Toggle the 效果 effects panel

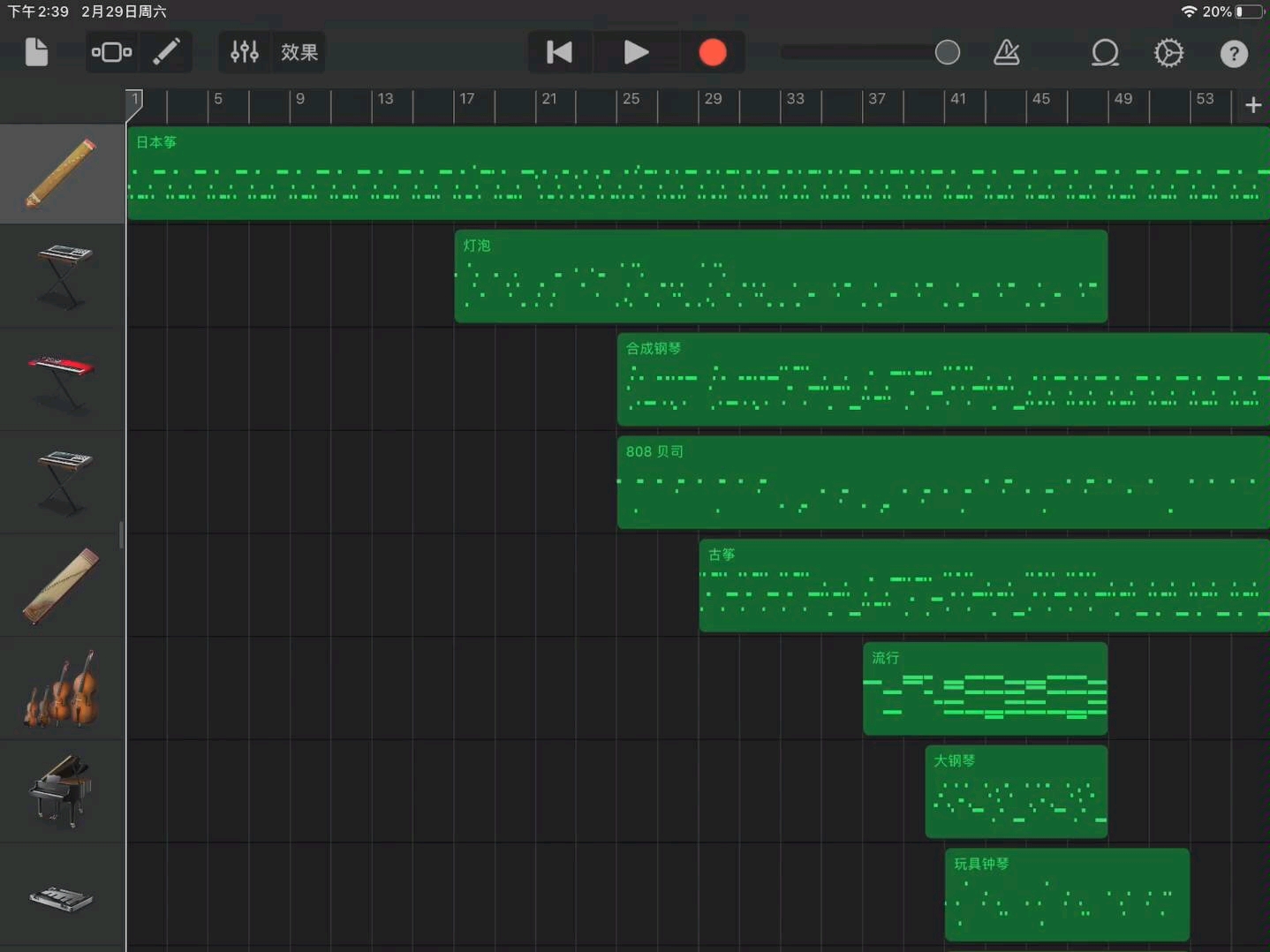(x=299, y=52)
